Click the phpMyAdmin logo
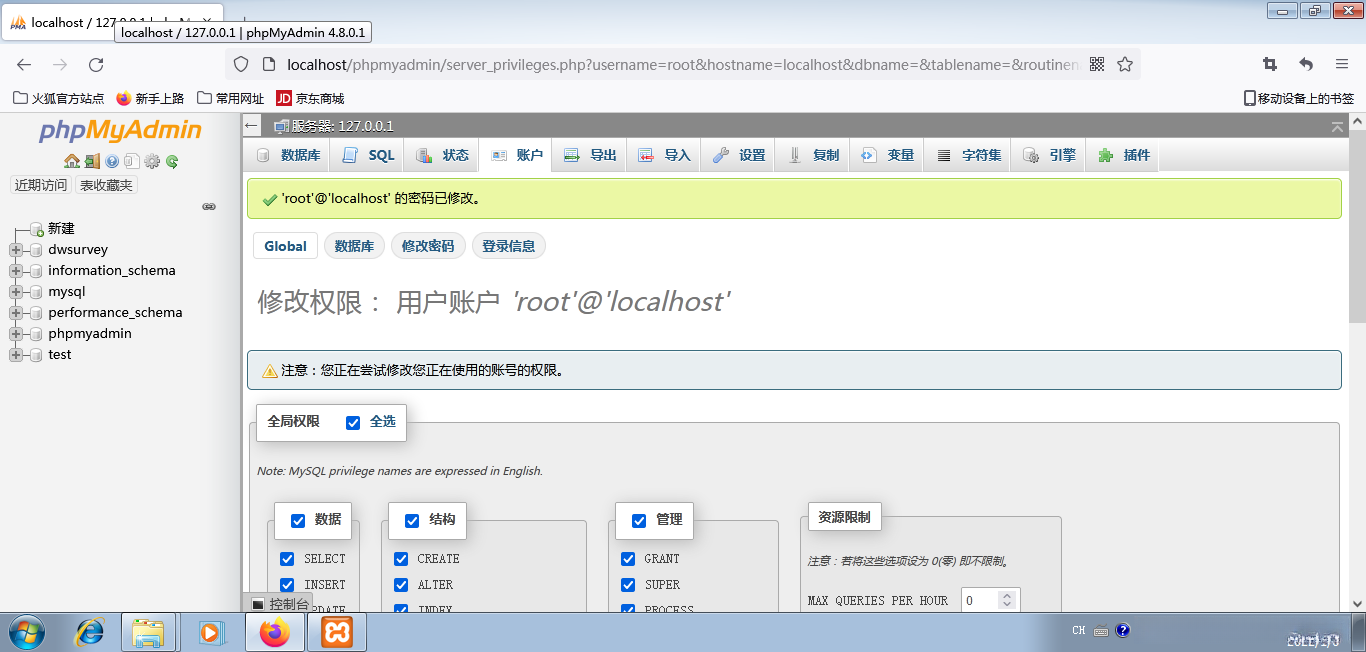This screenshot has width=1366, height=652. click(x=120, y=131)
